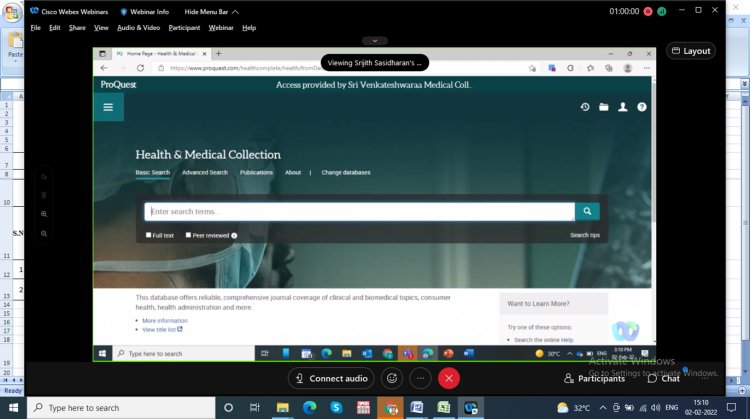Open the Share menu
Viewport: 750px width, 419px height.
(77, 28)
